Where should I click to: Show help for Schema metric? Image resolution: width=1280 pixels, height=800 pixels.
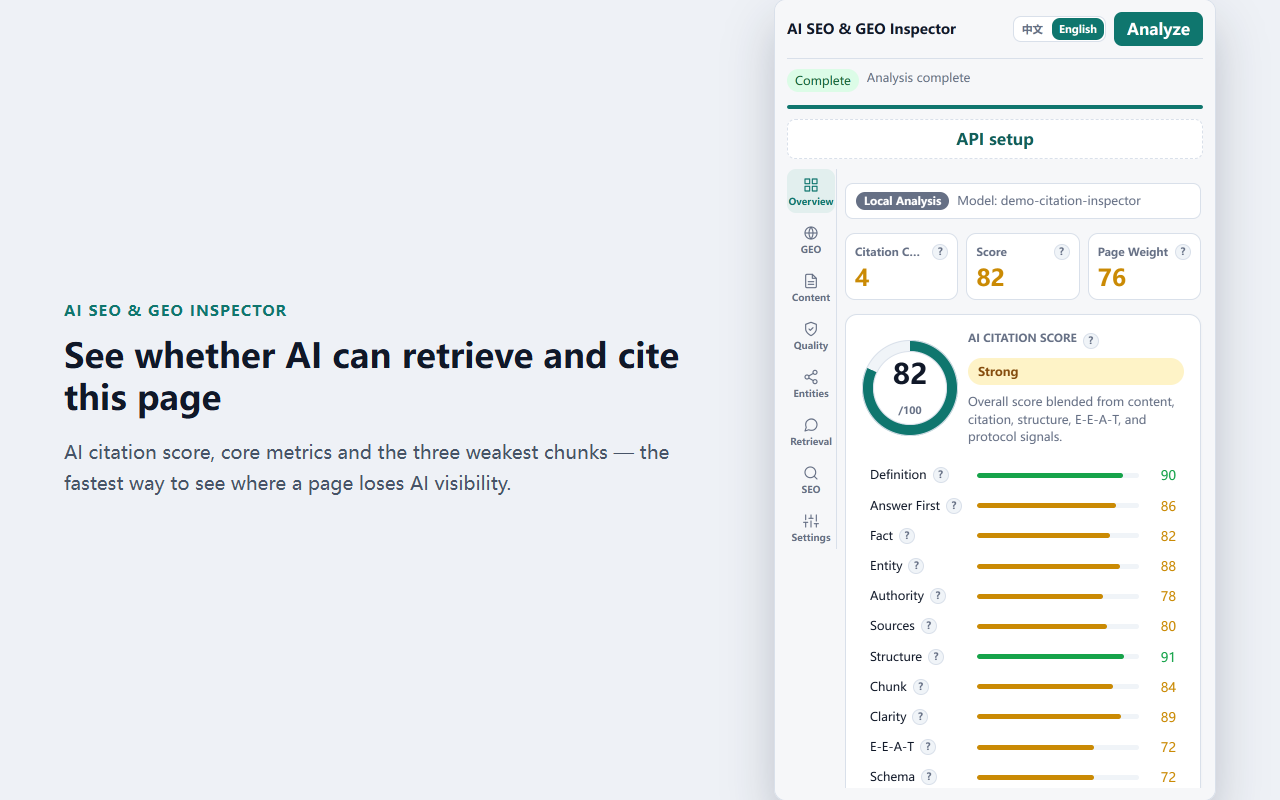point(929,777)
